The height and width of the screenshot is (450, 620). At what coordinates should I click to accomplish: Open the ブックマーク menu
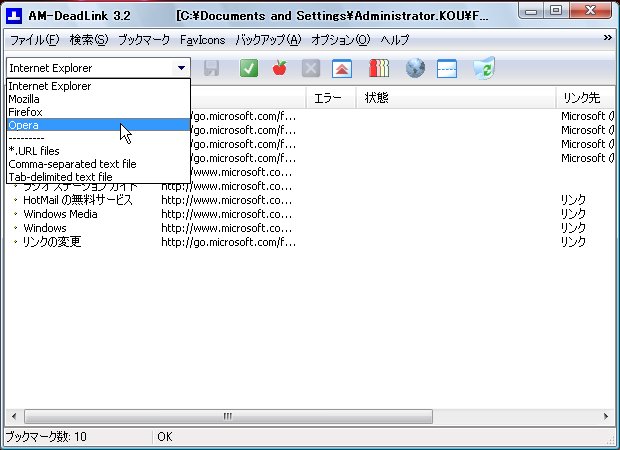(x=144, y=40)
